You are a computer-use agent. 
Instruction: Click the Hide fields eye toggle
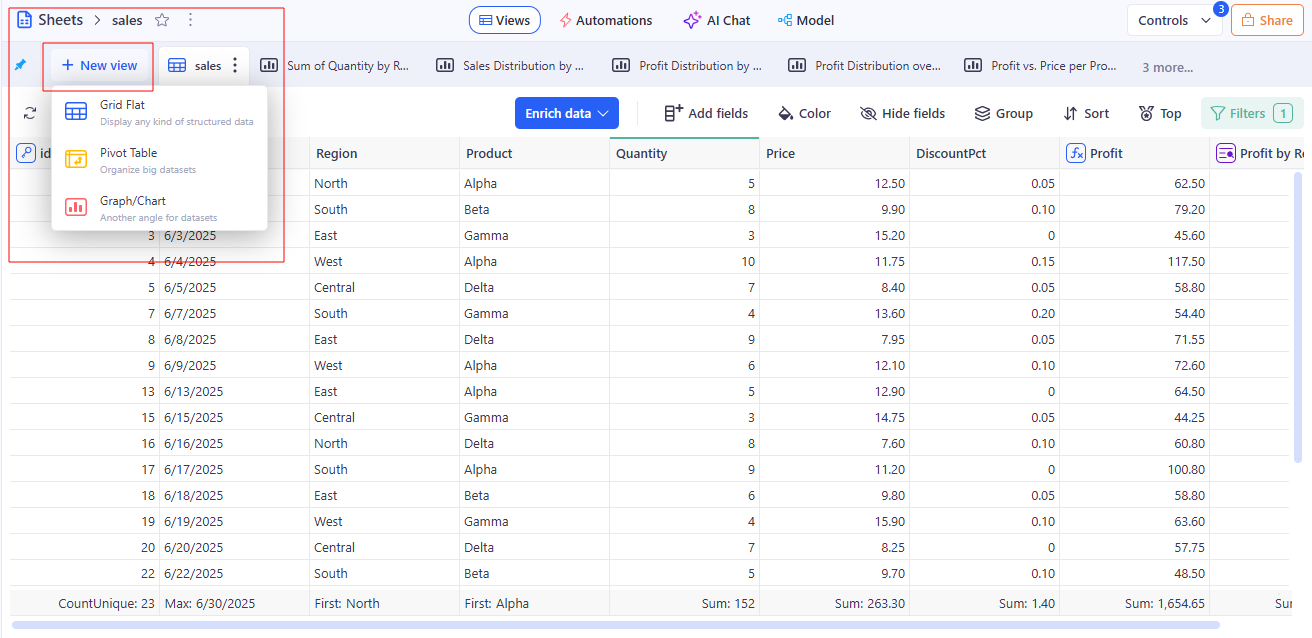902,114
